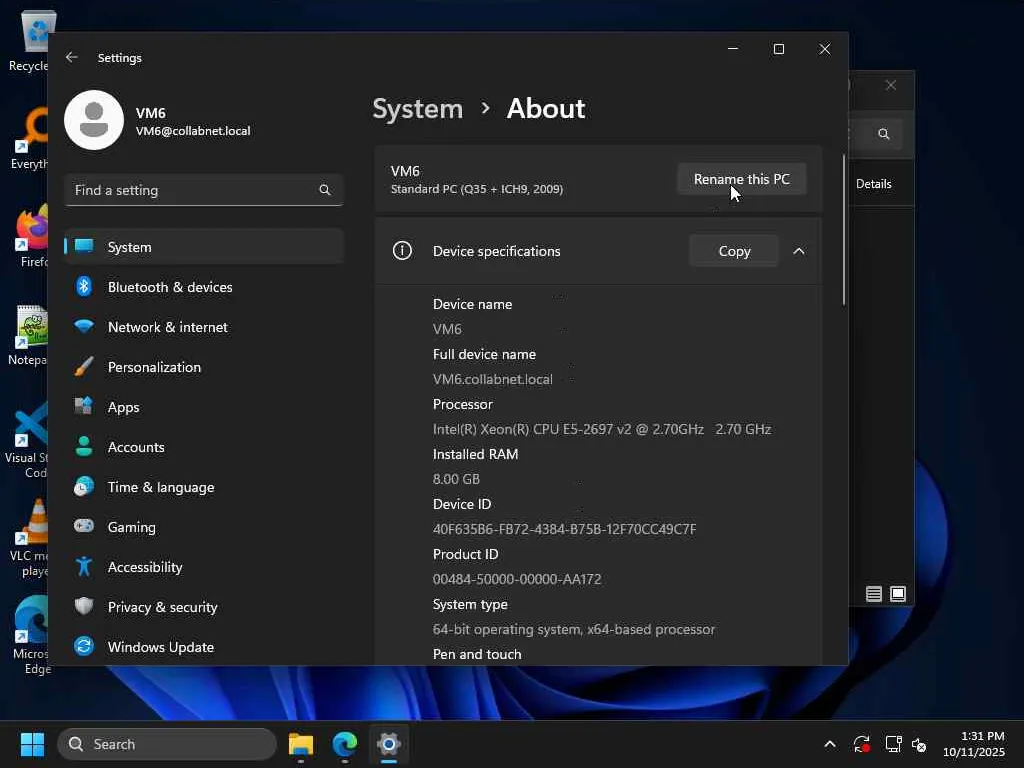Viewport: 1024px width, 768px height.
Task: Collapse the Device specifications section
Action: pos(799,251)
